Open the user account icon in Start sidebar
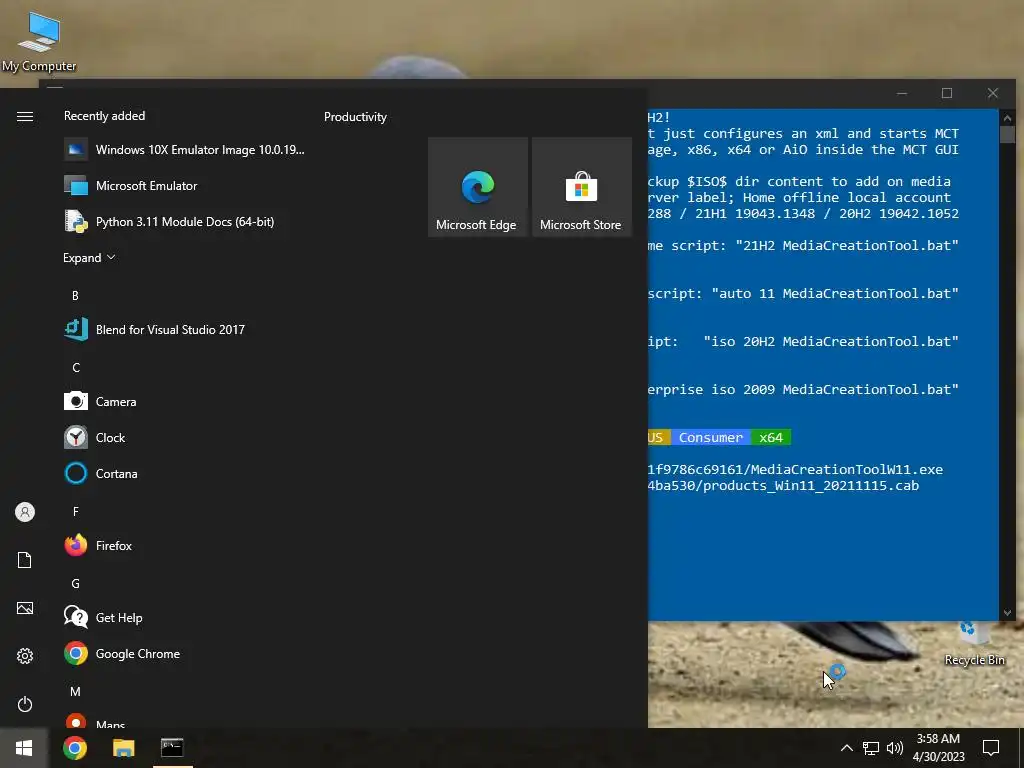Screen dimensions: 1024x768 click(x=25, y=512)
